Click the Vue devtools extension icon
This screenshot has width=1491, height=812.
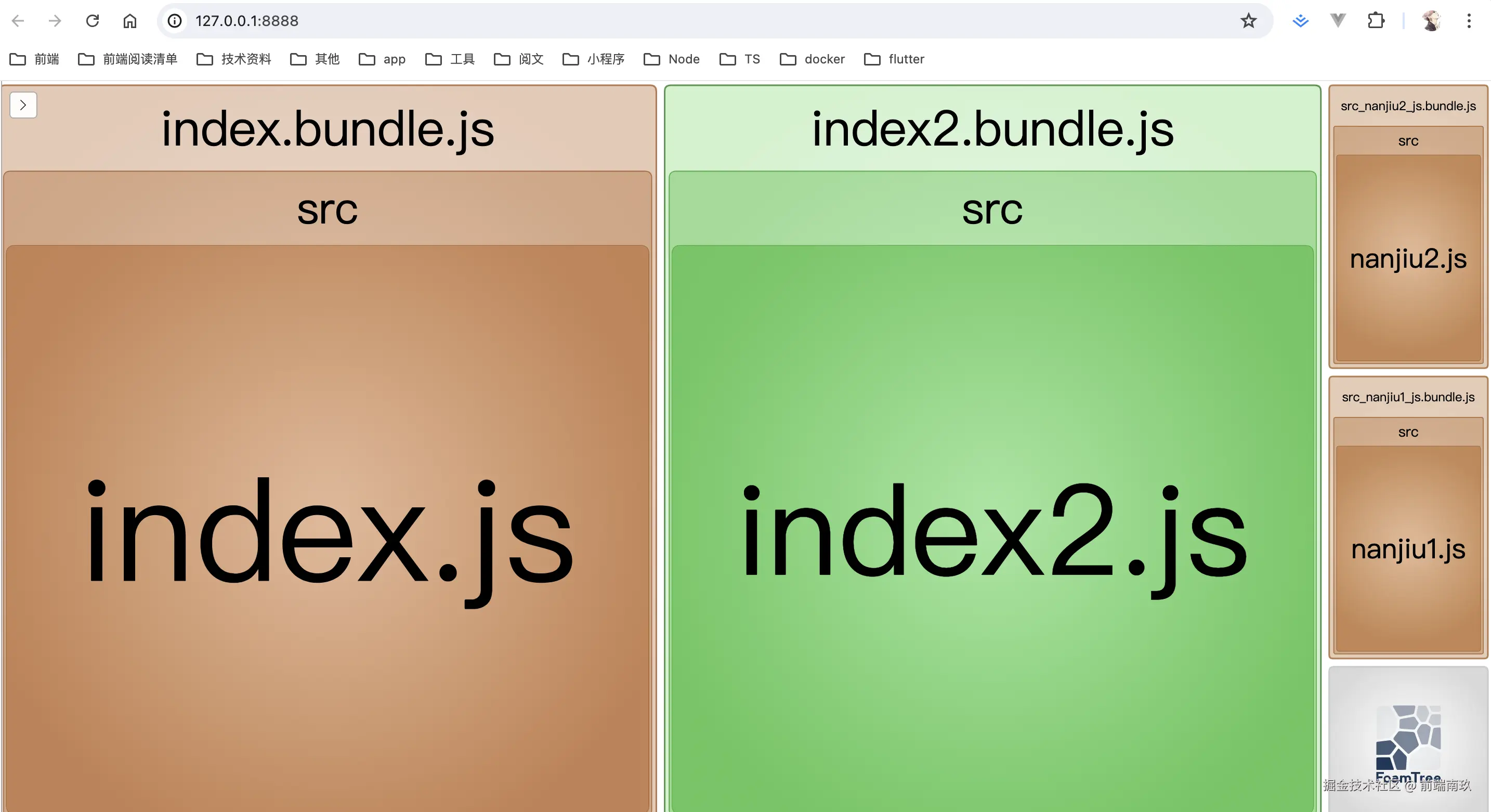point(1338,21)
